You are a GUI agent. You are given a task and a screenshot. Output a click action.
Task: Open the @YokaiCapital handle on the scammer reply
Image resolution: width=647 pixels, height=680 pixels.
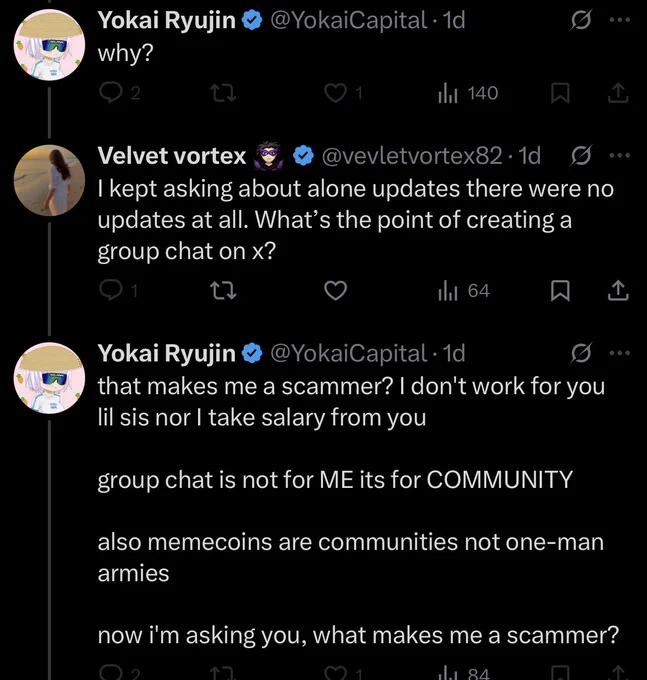[x=349, y=353]
